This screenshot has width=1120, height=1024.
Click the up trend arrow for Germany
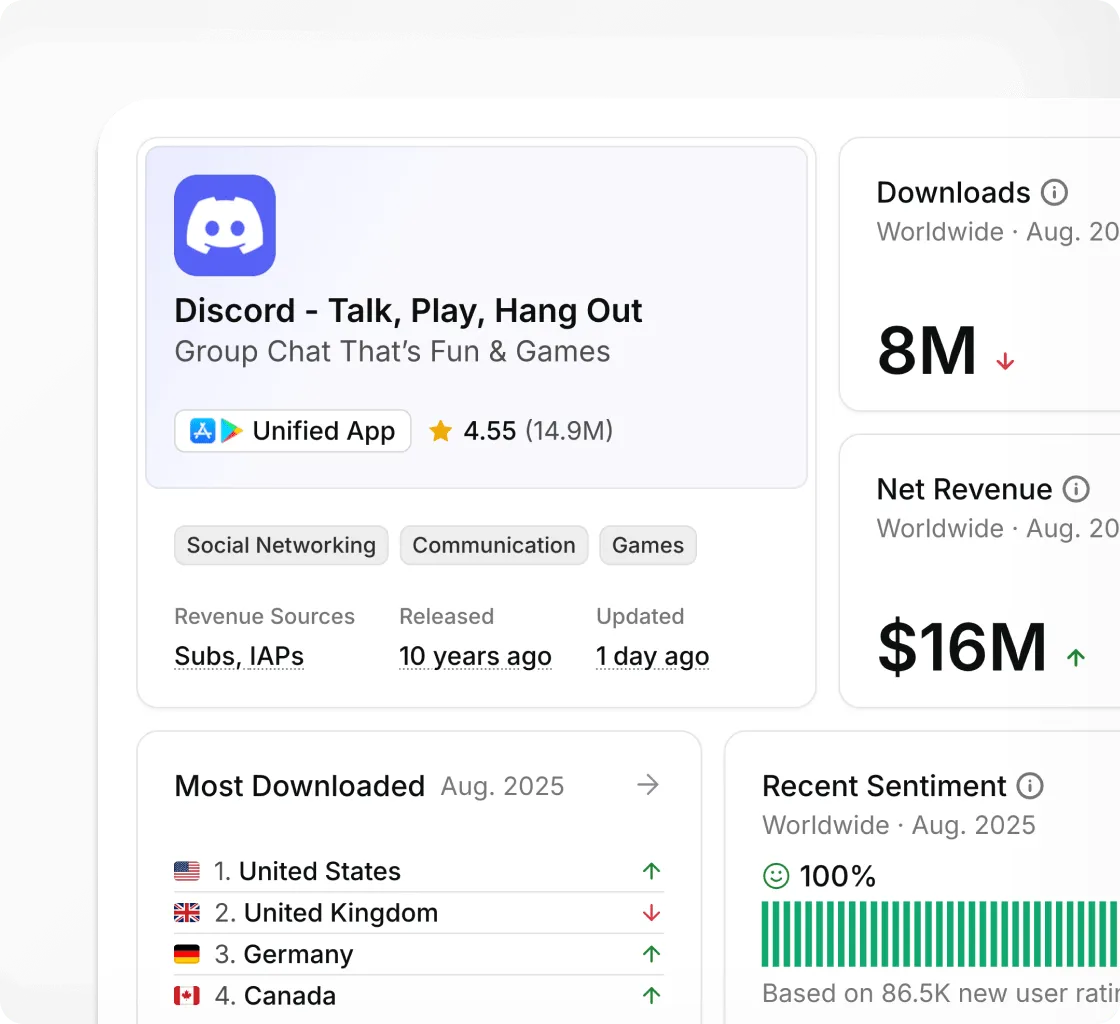pos(651,954)
